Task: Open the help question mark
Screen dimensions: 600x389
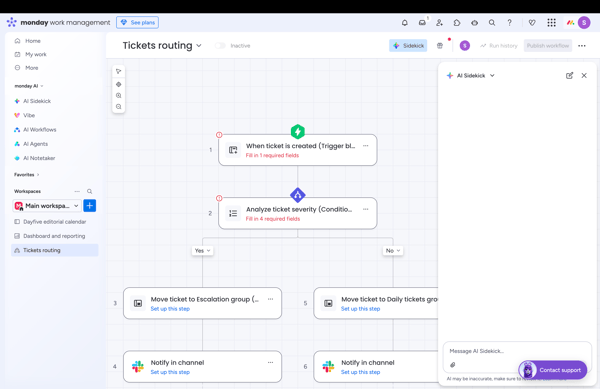Action: [x=509, y=23]
